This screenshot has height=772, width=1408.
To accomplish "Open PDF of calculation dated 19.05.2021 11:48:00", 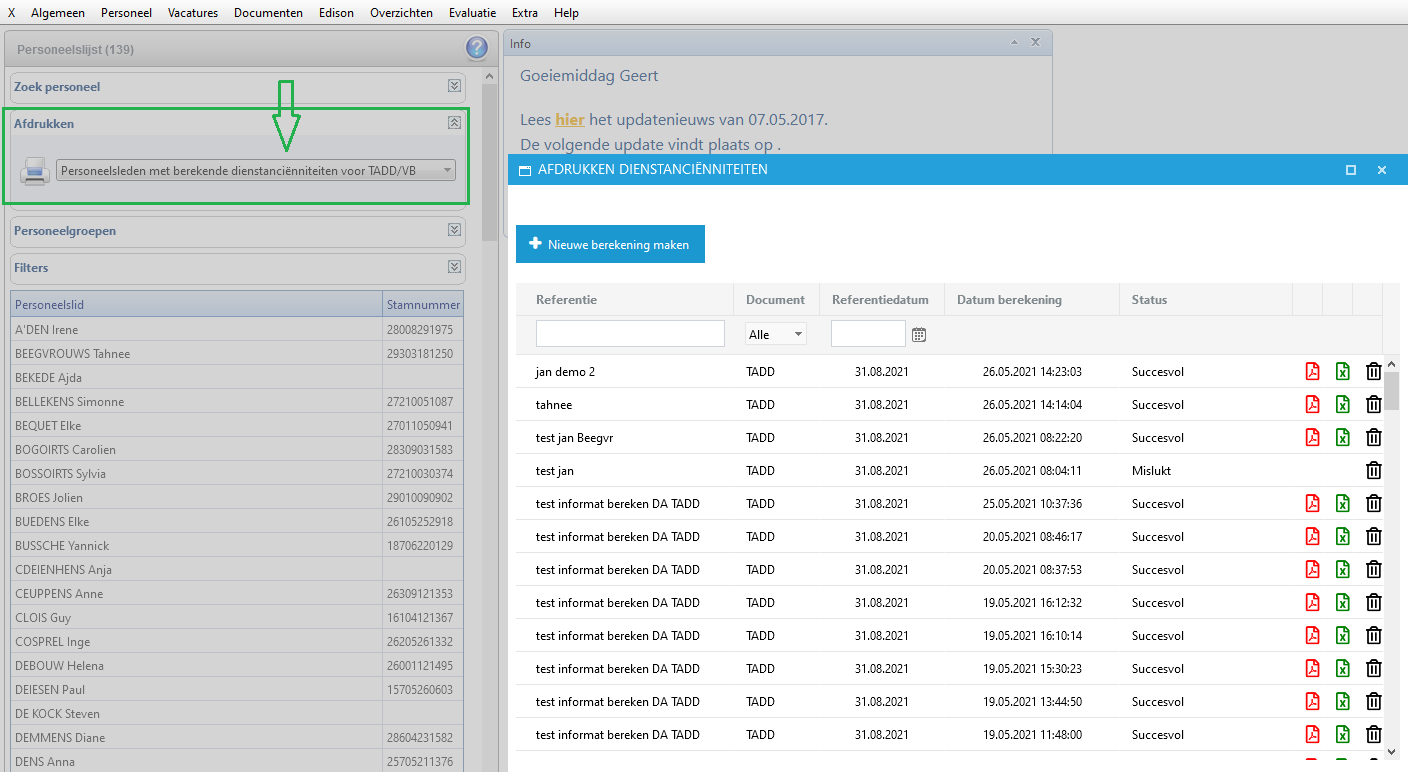I will [x=1312, y=735].
